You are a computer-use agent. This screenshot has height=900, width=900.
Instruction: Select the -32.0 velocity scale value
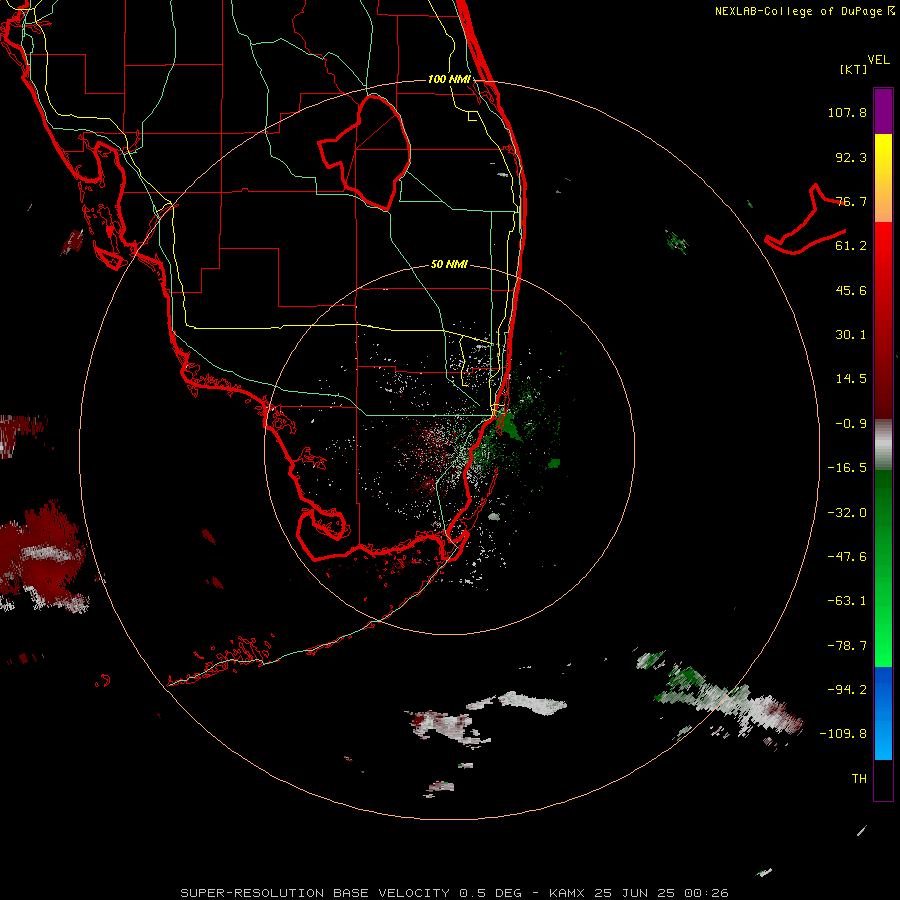pyautogui.click(x=847, y=513)
